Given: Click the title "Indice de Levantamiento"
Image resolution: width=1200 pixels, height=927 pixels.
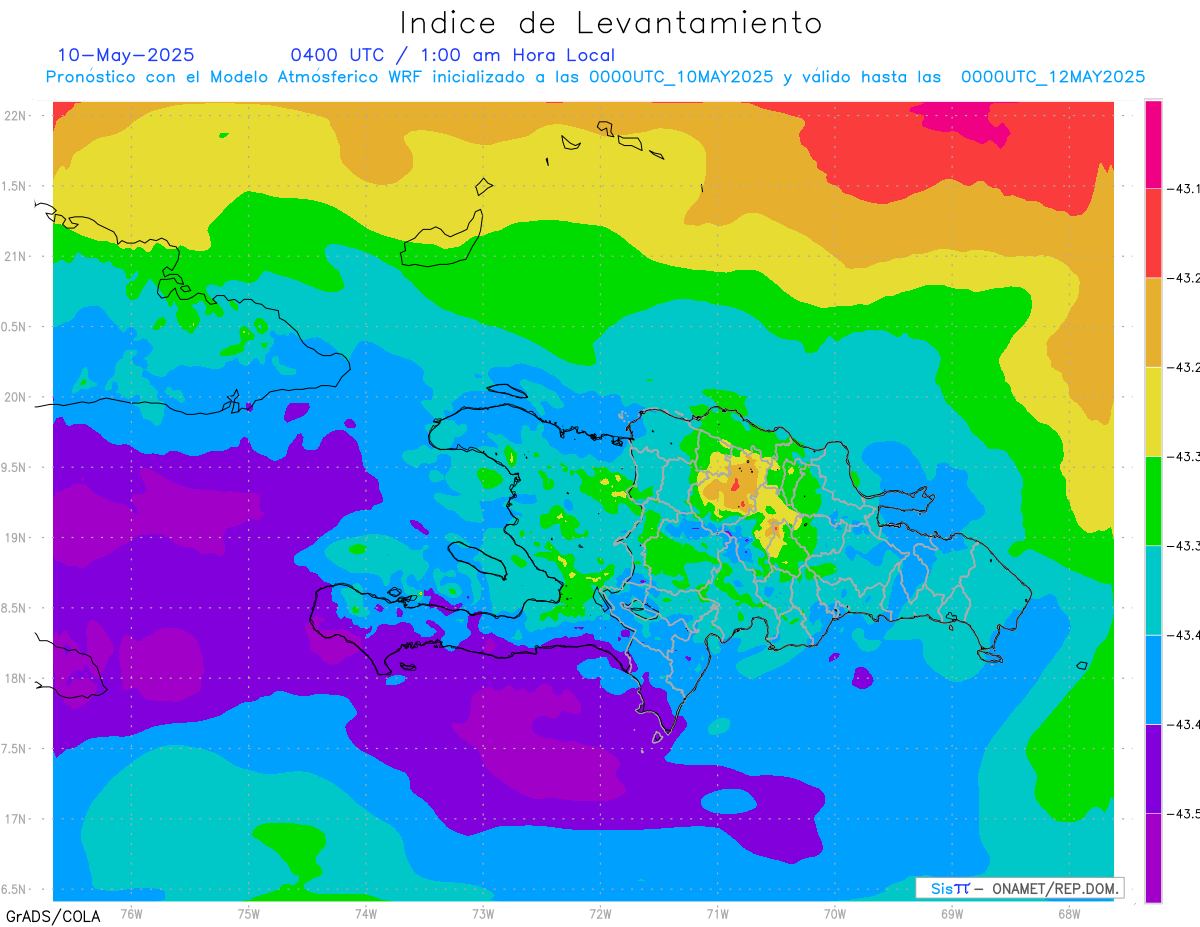Looking at the screenshot, I should 611,22.
